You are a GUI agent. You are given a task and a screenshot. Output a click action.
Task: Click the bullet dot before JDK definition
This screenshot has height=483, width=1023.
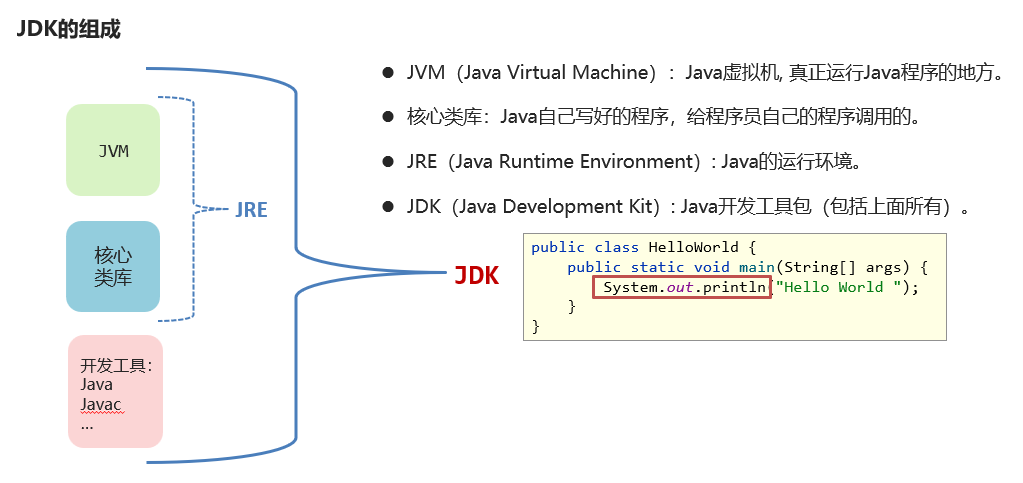[x=388, y=207]
